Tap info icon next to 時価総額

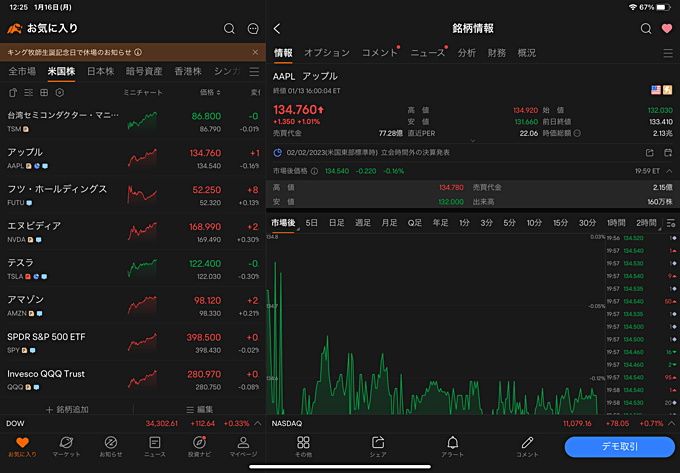577,133
